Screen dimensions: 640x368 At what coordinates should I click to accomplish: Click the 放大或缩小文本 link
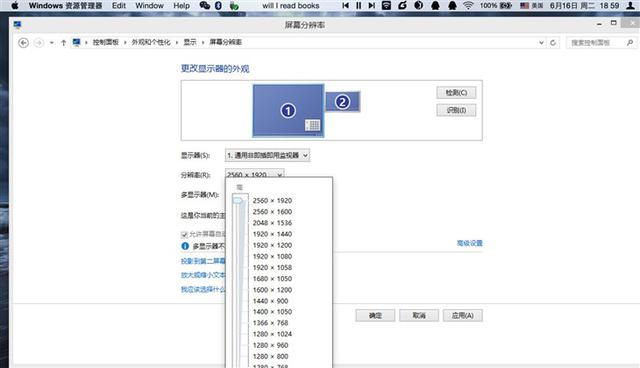(203, 275)
